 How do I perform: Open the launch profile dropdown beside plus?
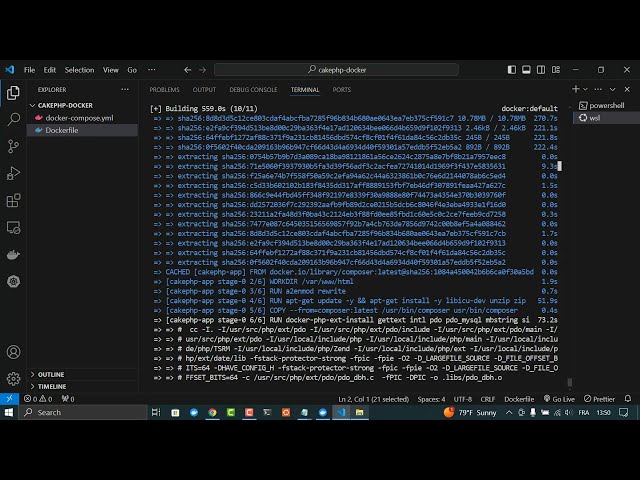coord(585,89)
